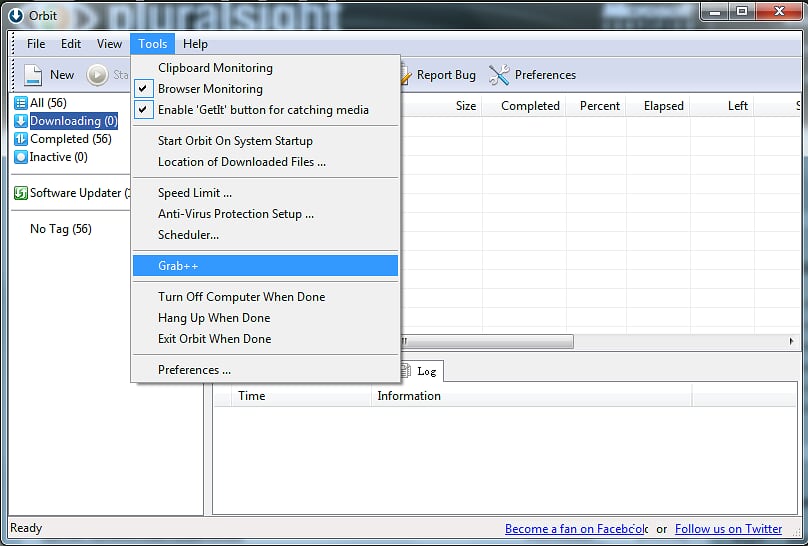
Task: Click the Time column header in log
Action: (x=301, y=396)
